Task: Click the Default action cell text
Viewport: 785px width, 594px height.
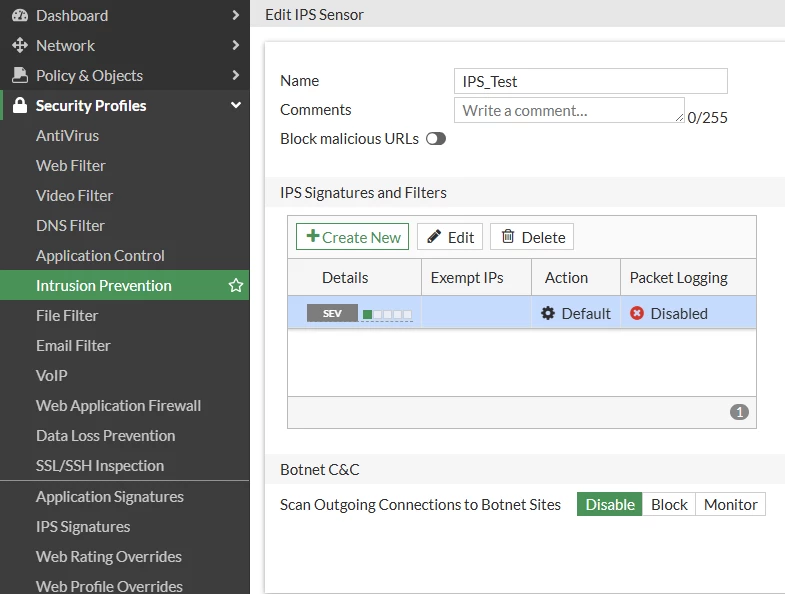Action: point(586,314)
